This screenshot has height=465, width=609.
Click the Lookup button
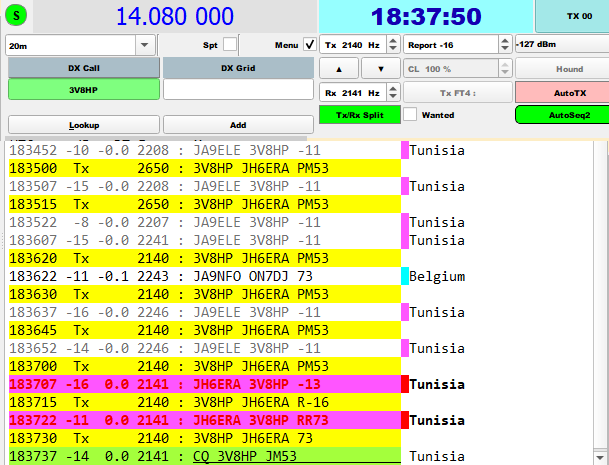84,125
